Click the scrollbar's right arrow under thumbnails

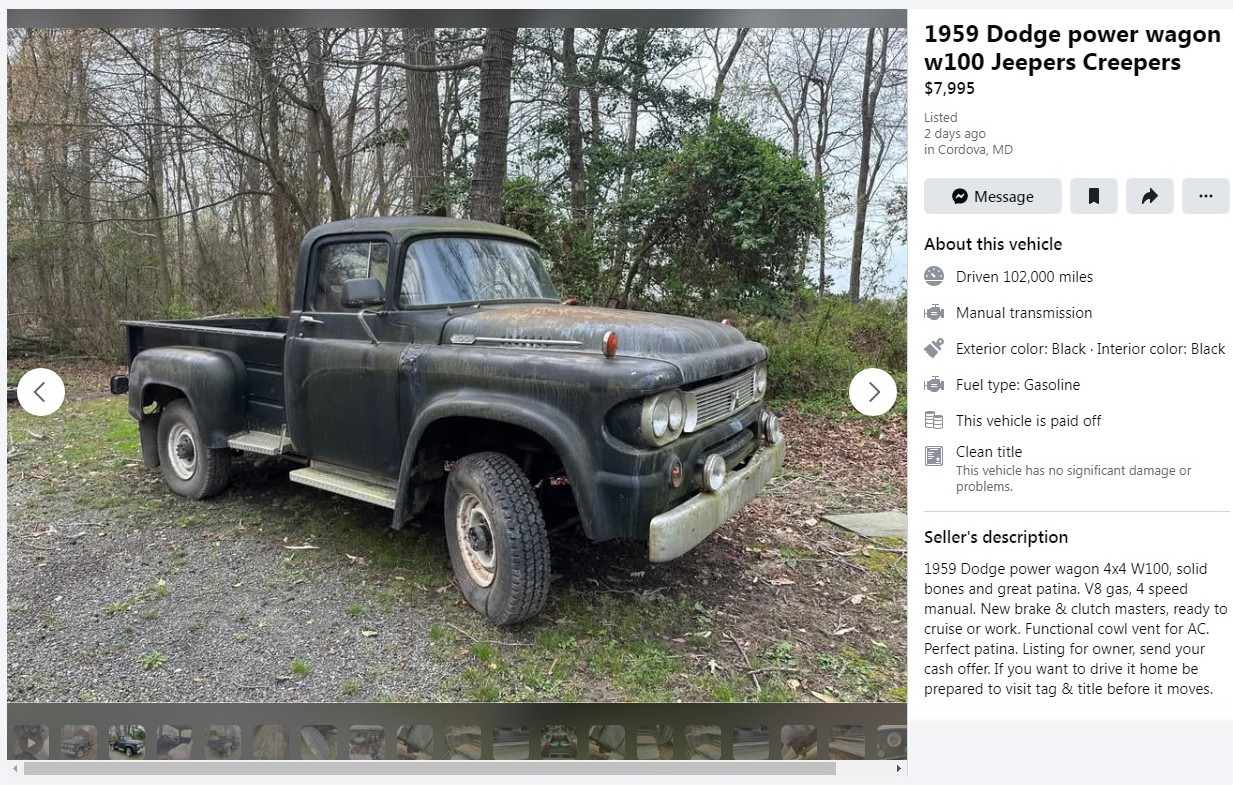(x=899, y=769)
